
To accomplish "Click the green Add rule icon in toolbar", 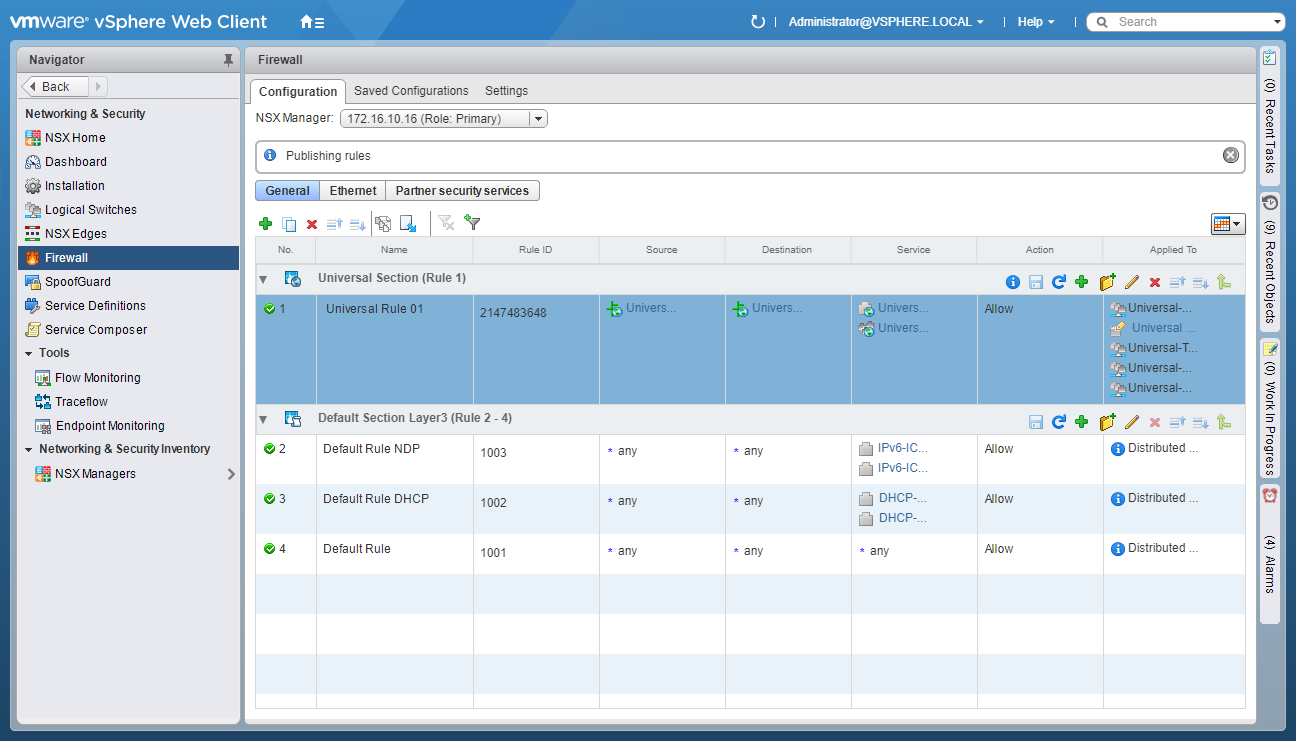I will 265,224.
